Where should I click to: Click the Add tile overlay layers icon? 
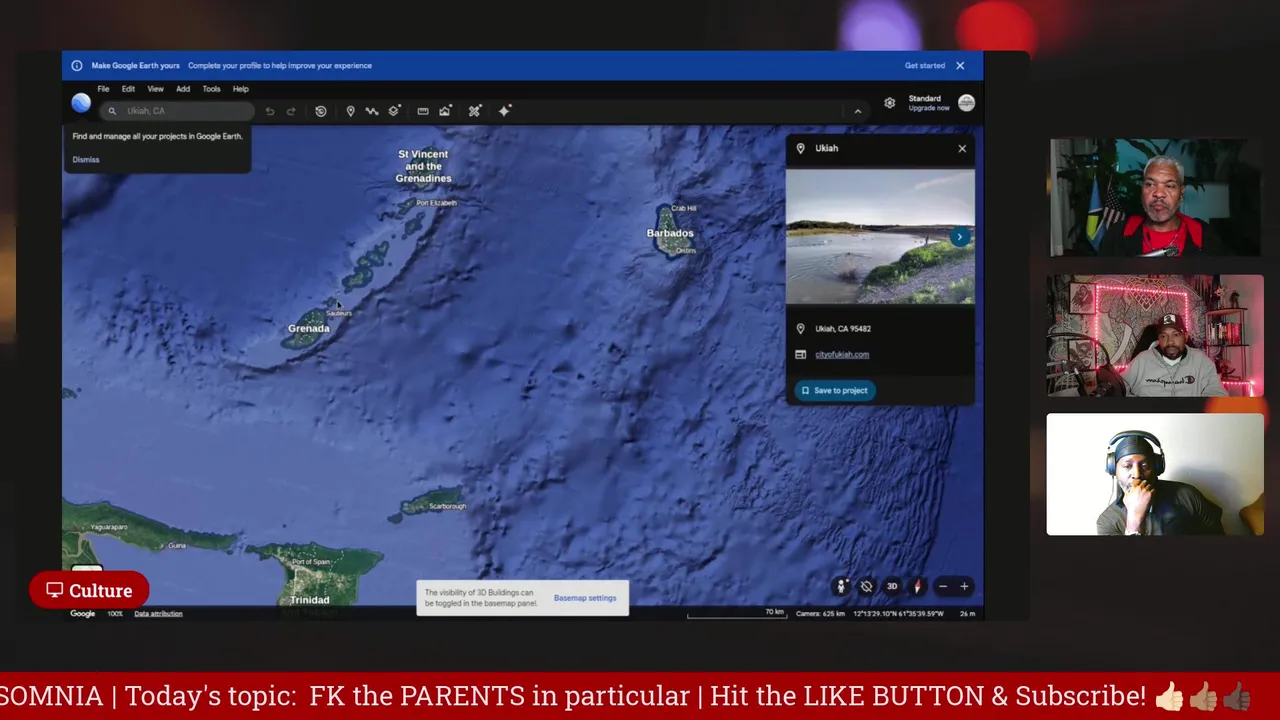point(394,111)
